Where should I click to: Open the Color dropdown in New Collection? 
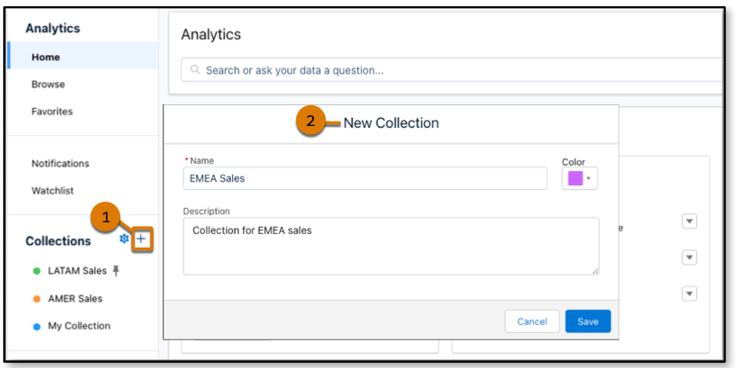click(x=580, y=178)
